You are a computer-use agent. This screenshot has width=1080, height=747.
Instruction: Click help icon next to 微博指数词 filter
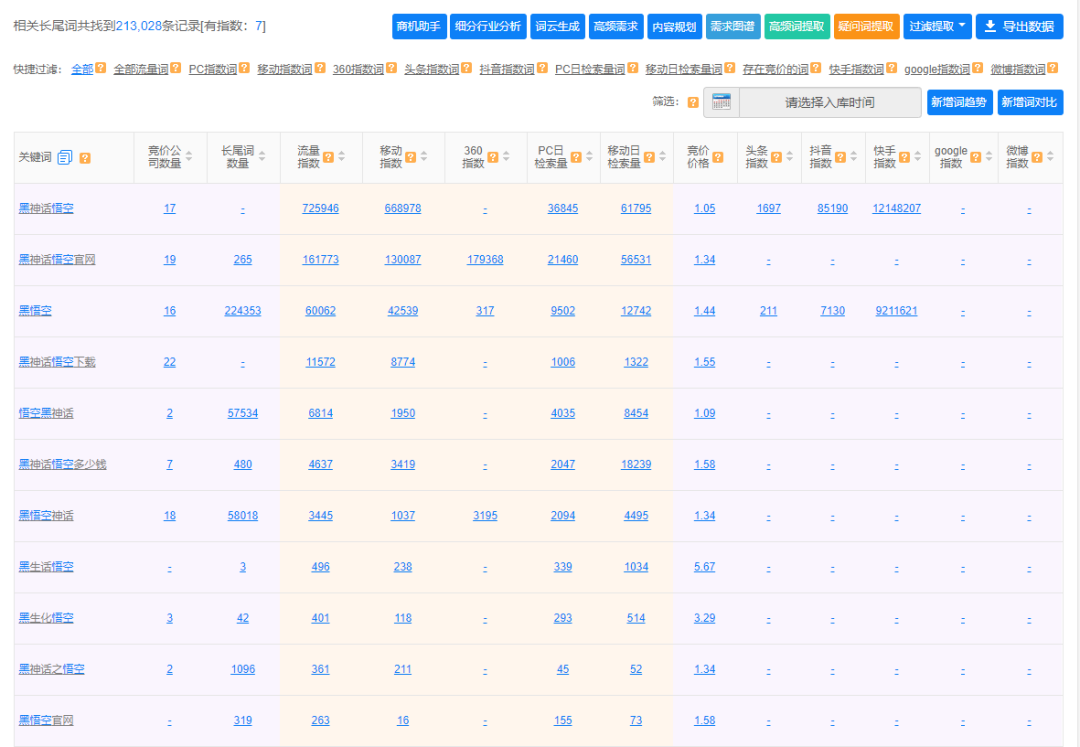[x=1052, y=68]
